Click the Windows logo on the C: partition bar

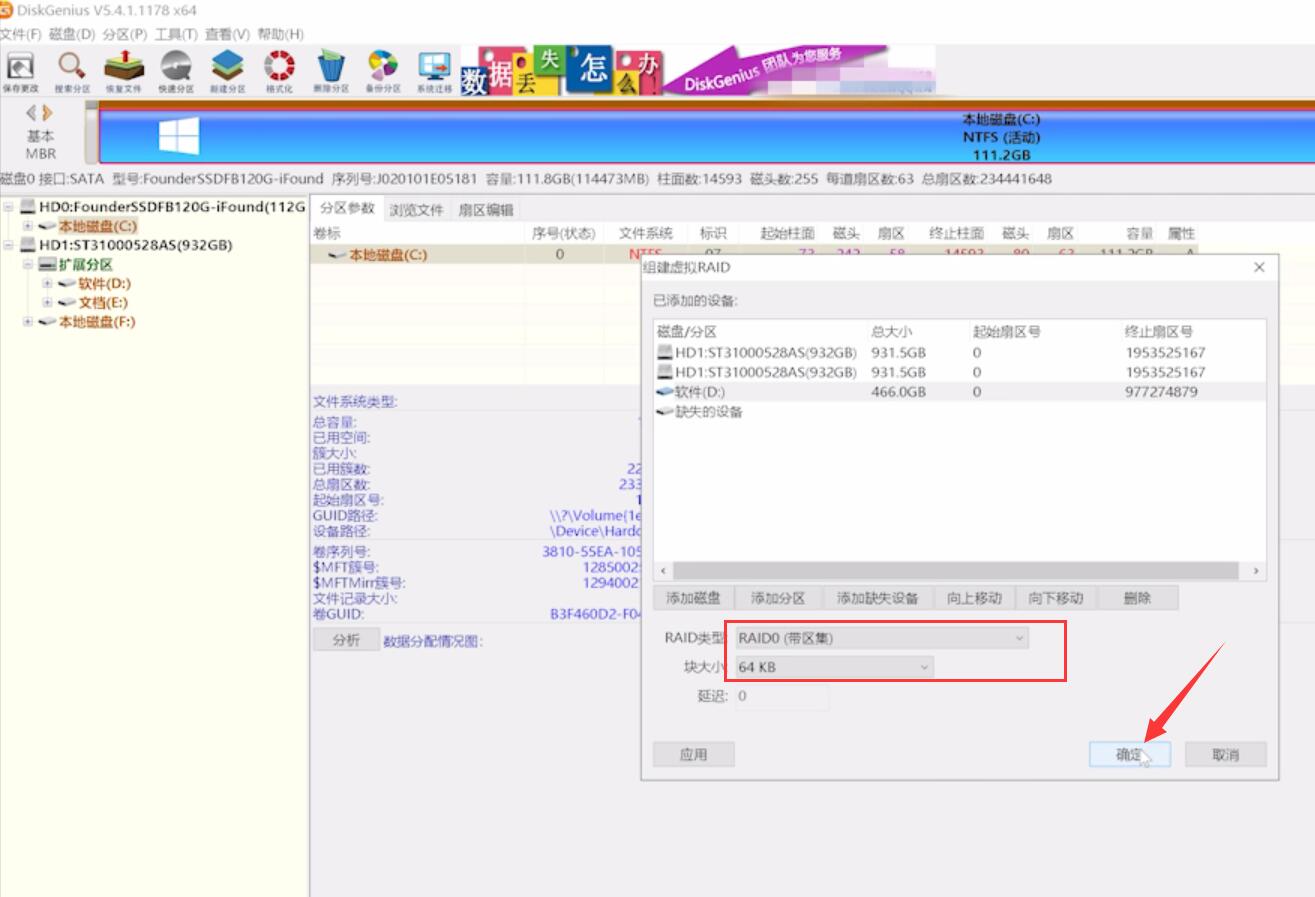(179, 136)
